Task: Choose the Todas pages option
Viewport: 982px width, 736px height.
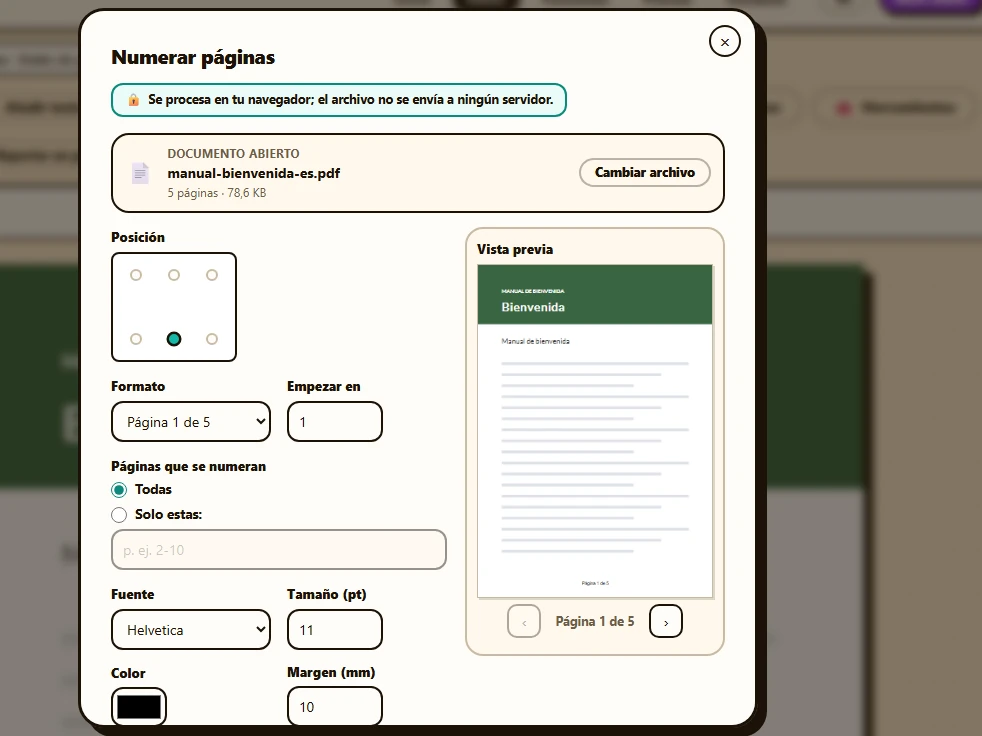Action: 119,490
